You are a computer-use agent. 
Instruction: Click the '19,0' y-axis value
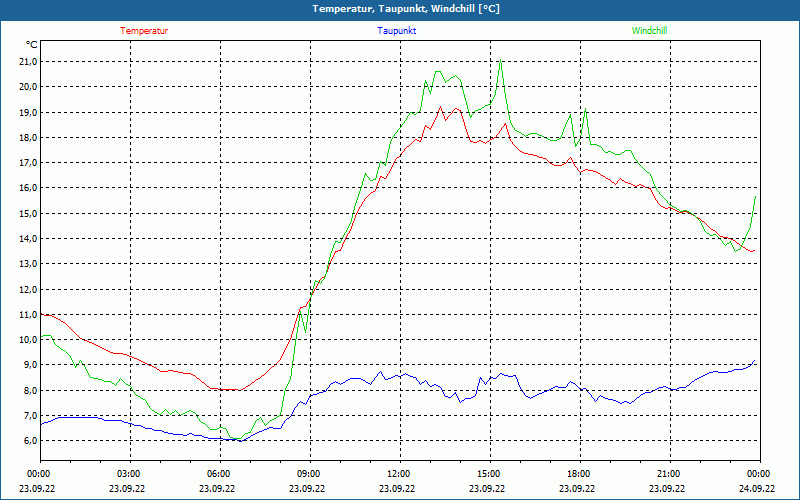(28, 112)
